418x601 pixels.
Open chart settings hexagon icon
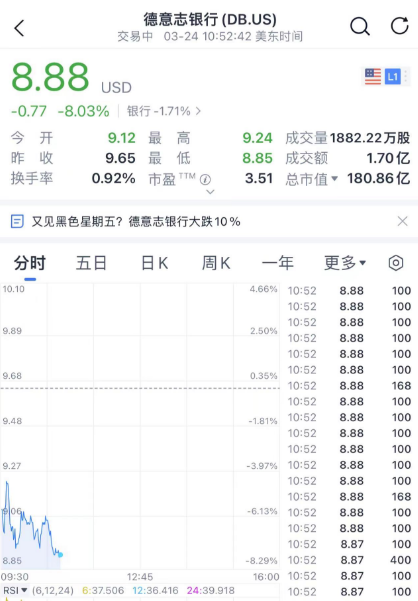[395, 263]
